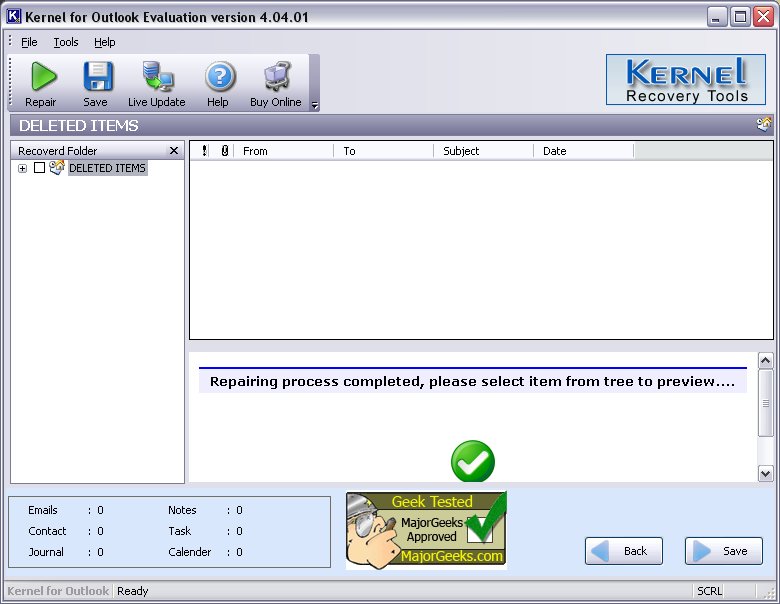Screen dimensions: 780x604
Task: Close the Recoverd Folder pane
Action: [x=174, y=150]
